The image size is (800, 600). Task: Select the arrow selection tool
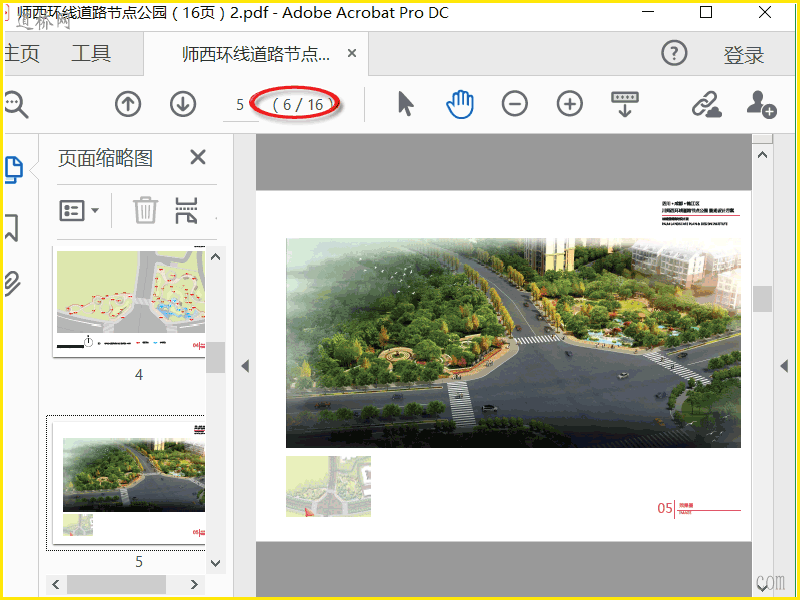point(406,104)
